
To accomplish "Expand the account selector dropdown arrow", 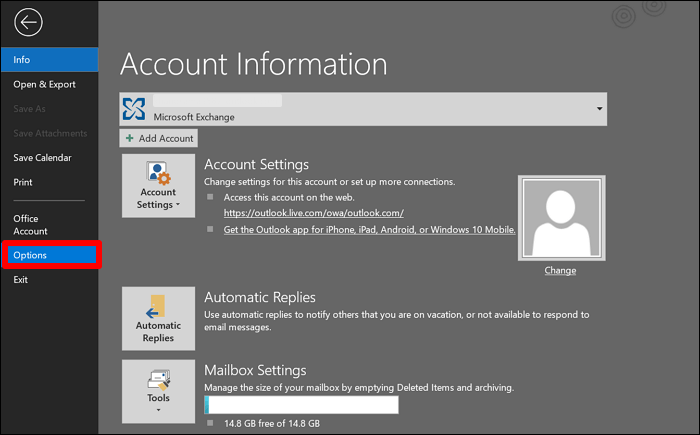I will (x=599, y=109).
